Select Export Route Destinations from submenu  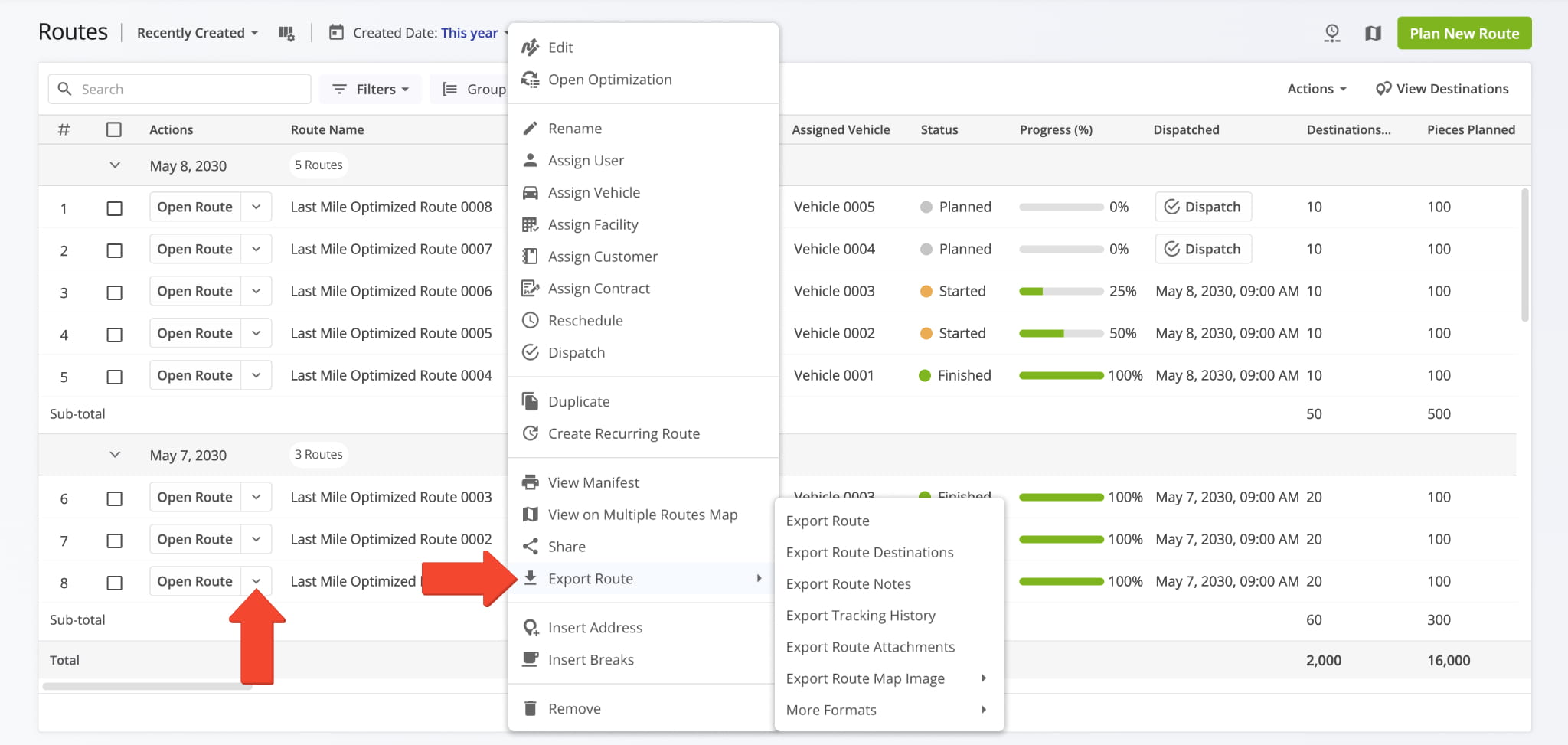[x=869, y=552]
